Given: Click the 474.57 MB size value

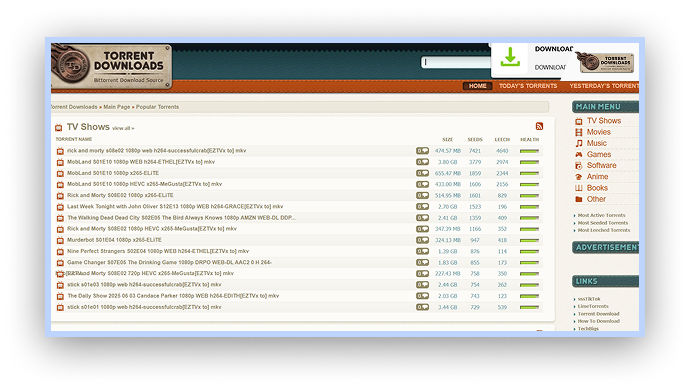Looking at the screenshot, I should (x=448, y=151).
